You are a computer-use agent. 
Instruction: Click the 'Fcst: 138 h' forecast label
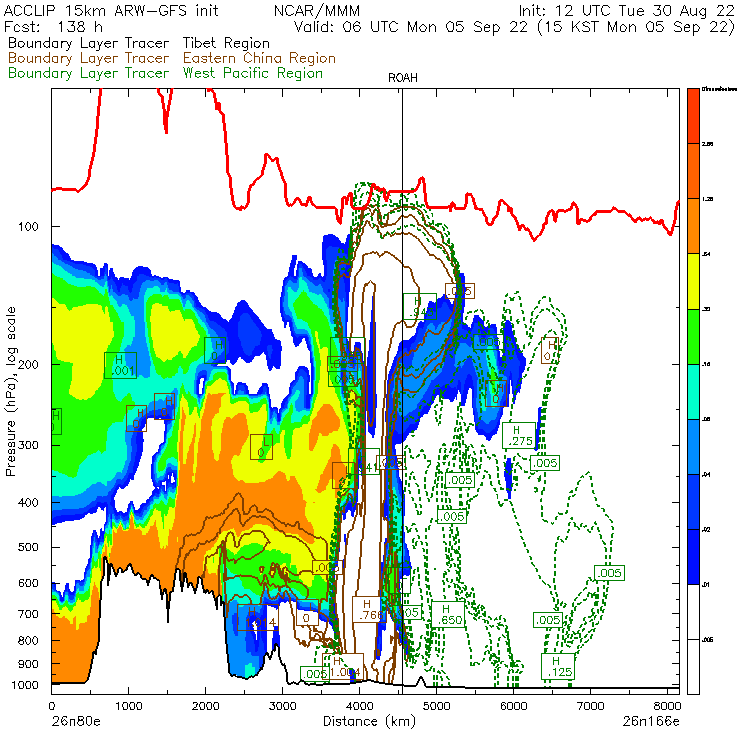[x=53, y=27]
